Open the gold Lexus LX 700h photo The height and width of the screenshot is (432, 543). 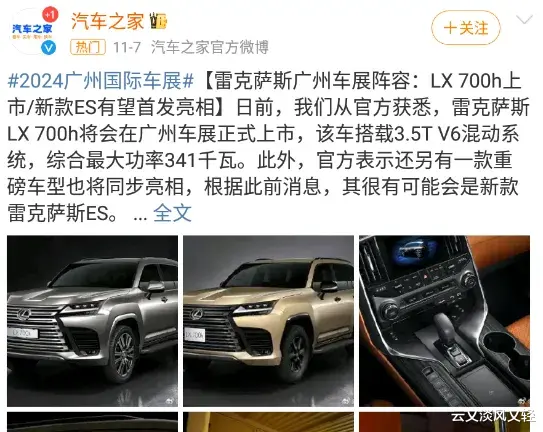click(x=268, y=321)
